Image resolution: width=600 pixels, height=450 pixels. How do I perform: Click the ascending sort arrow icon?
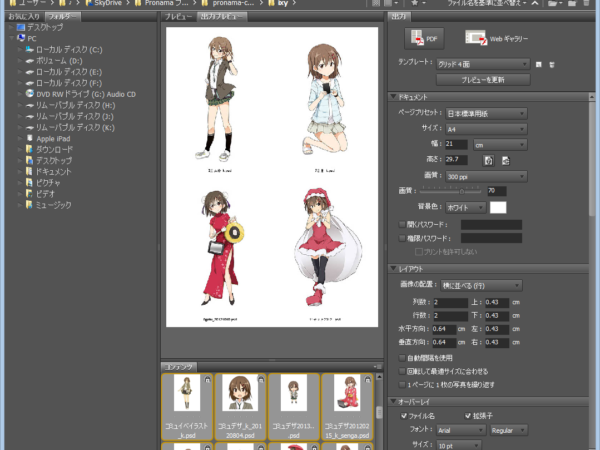535,3
